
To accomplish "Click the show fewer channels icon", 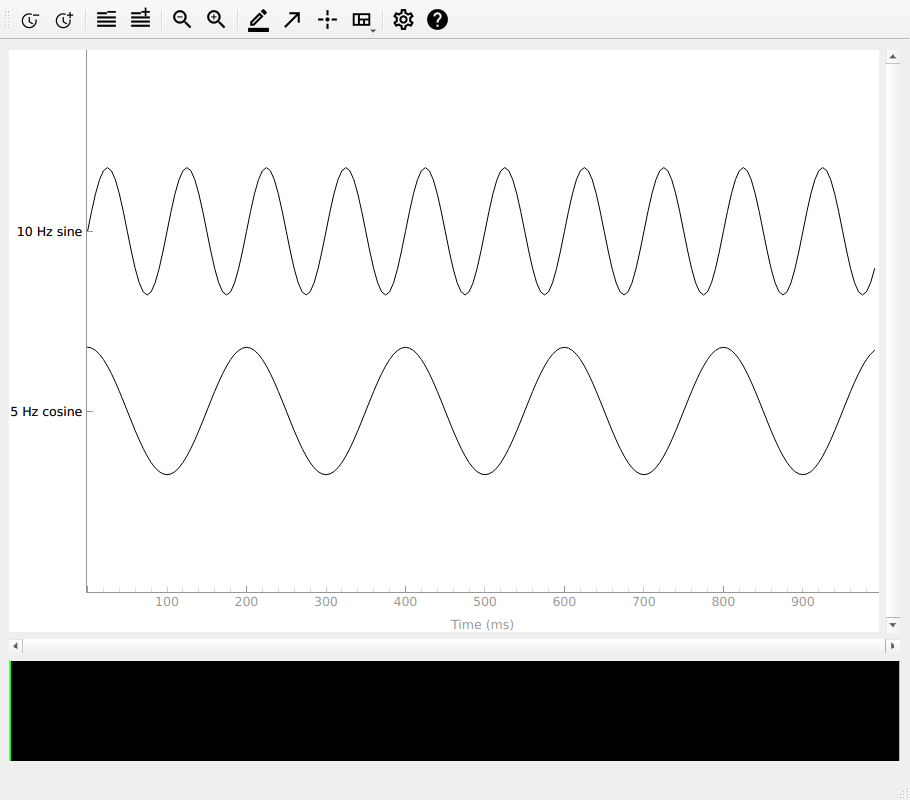I will pyautogui.click(x=107, y=19).
